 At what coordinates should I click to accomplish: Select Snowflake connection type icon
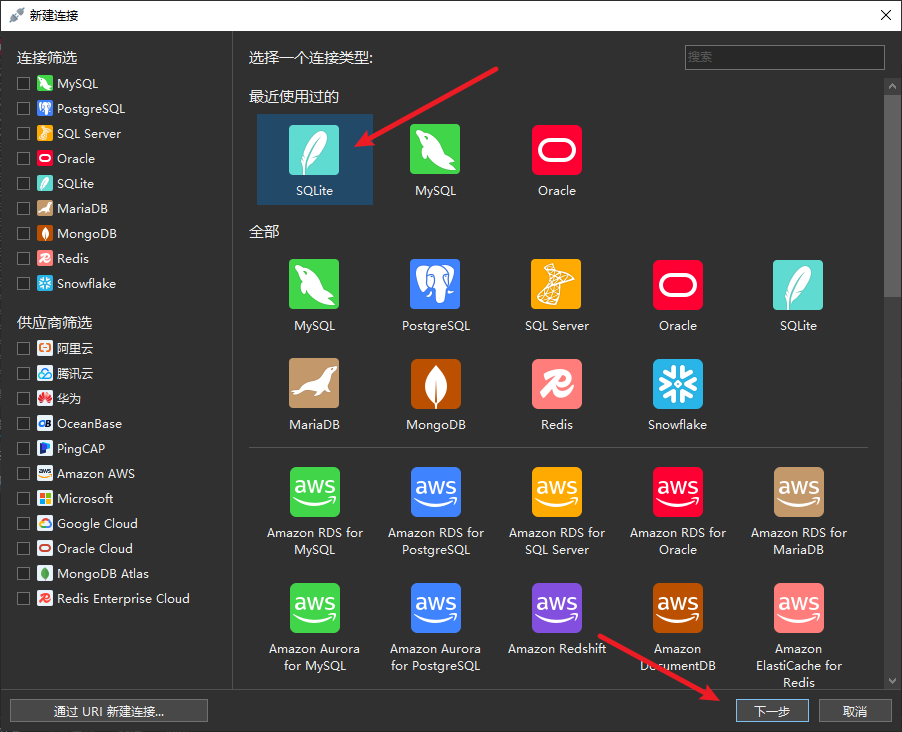pyautogui.click(x=678, y=384)
